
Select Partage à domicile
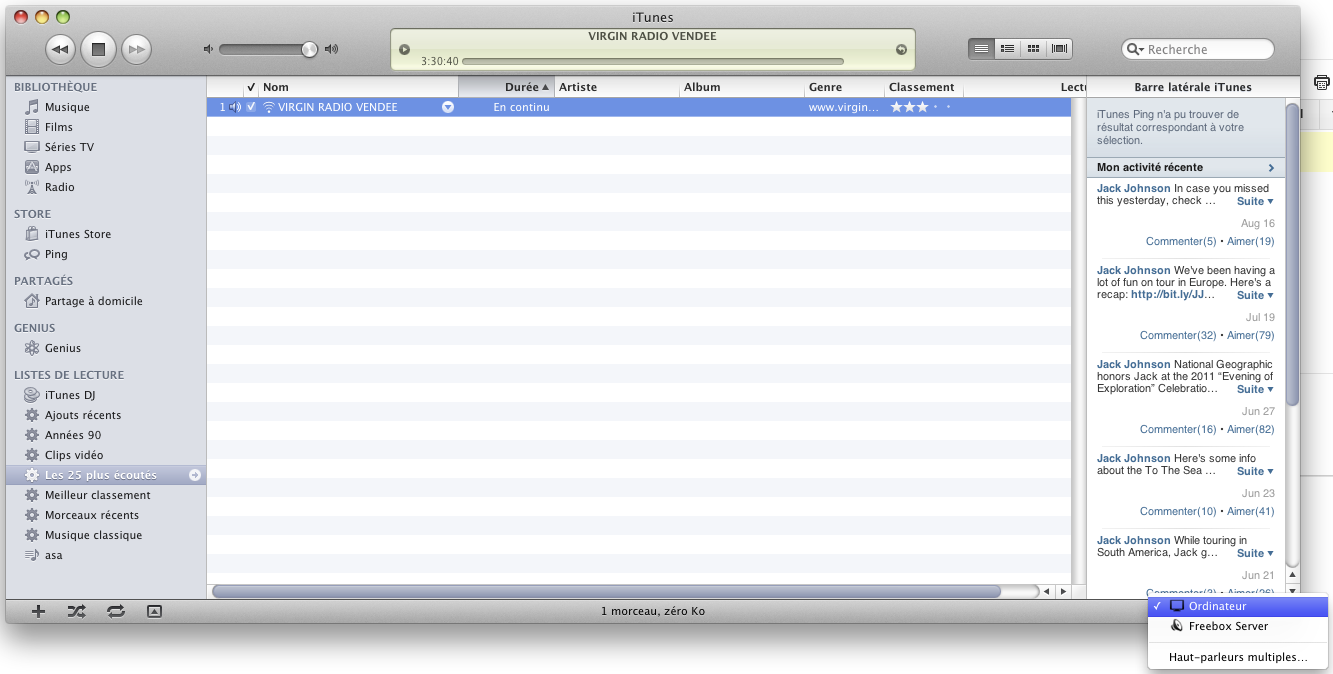click(x=94, y=301)
